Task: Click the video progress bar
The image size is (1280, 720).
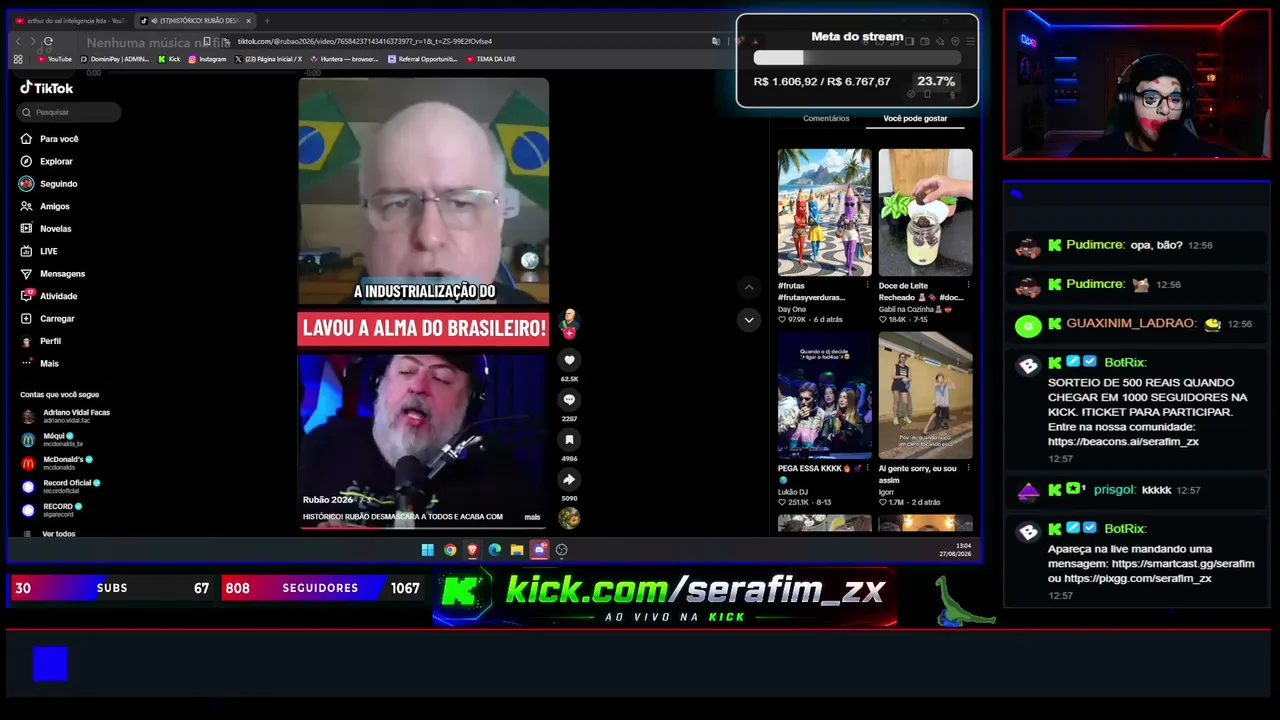Action: 423,527
